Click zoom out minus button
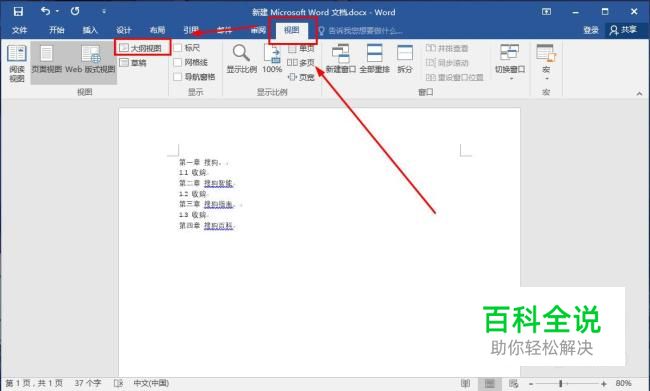 click(x=531, y=384)
